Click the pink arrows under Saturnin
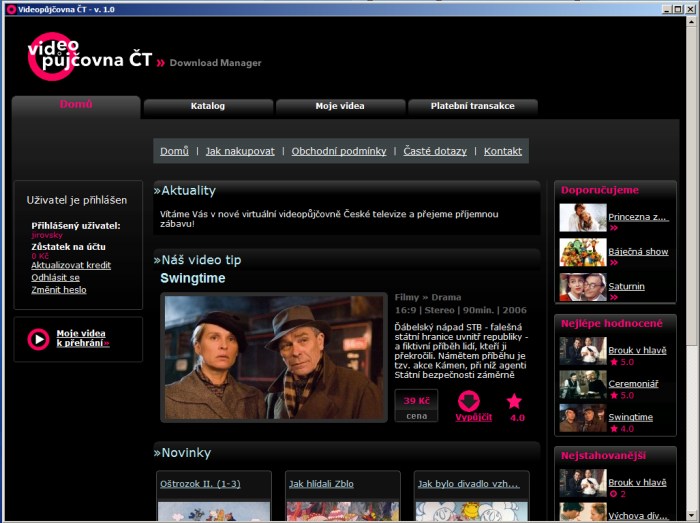The image size is (700, 523). [614, 297]
